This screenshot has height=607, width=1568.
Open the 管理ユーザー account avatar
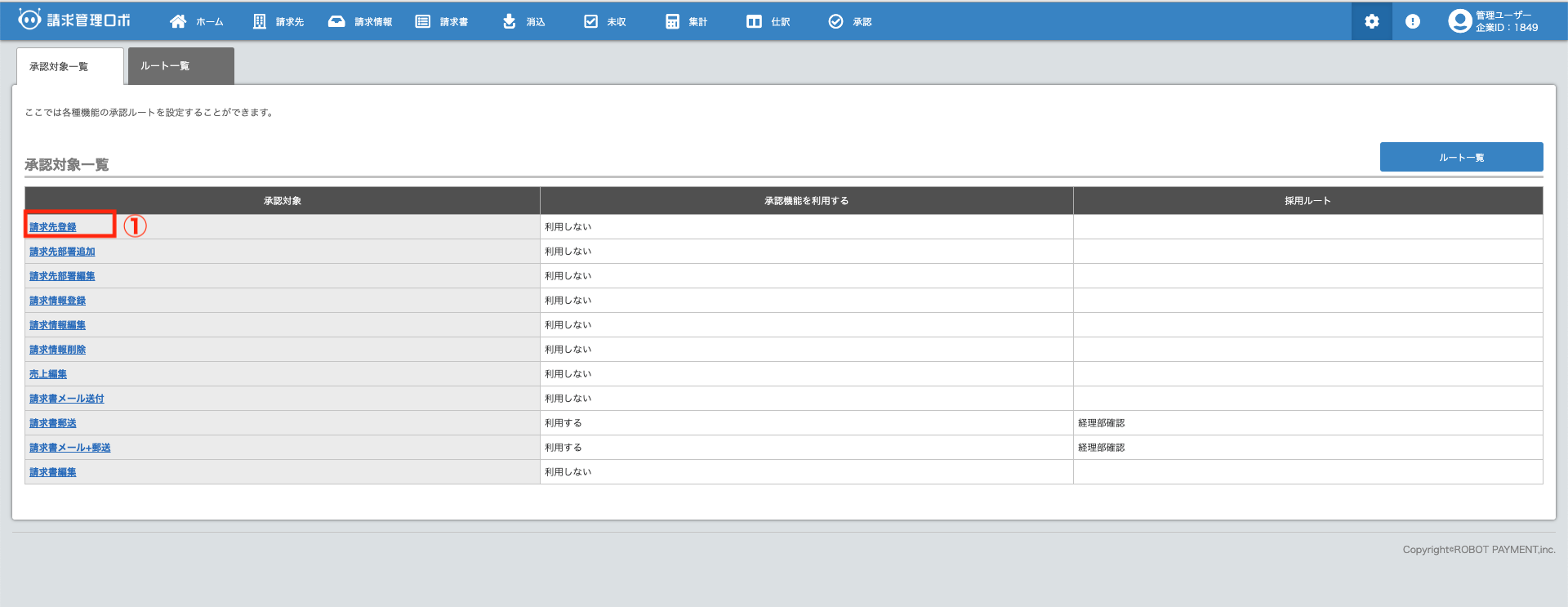(x=1459, y=21)
